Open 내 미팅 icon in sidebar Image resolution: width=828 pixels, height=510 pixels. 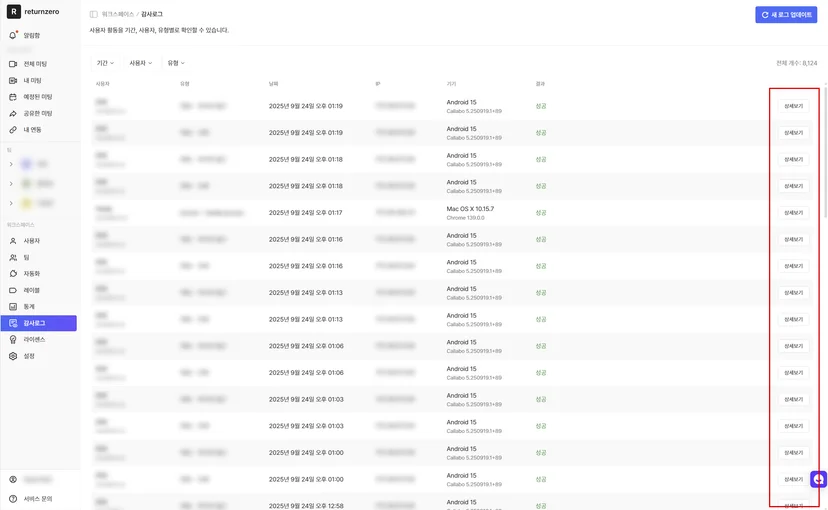(13, 80)
